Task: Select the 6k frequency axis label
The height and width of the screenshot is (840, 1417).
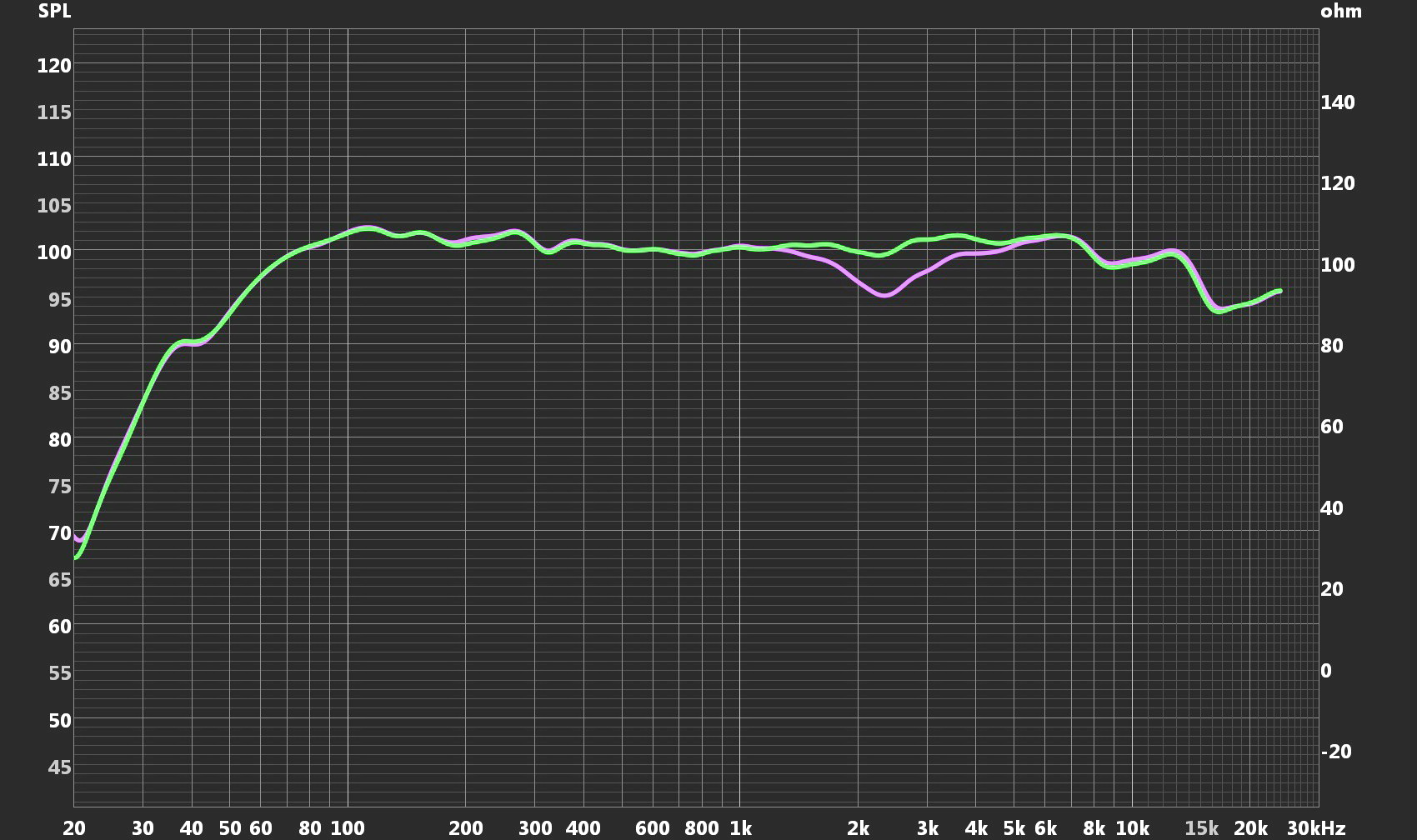Action: click(x=1045, y=828)
